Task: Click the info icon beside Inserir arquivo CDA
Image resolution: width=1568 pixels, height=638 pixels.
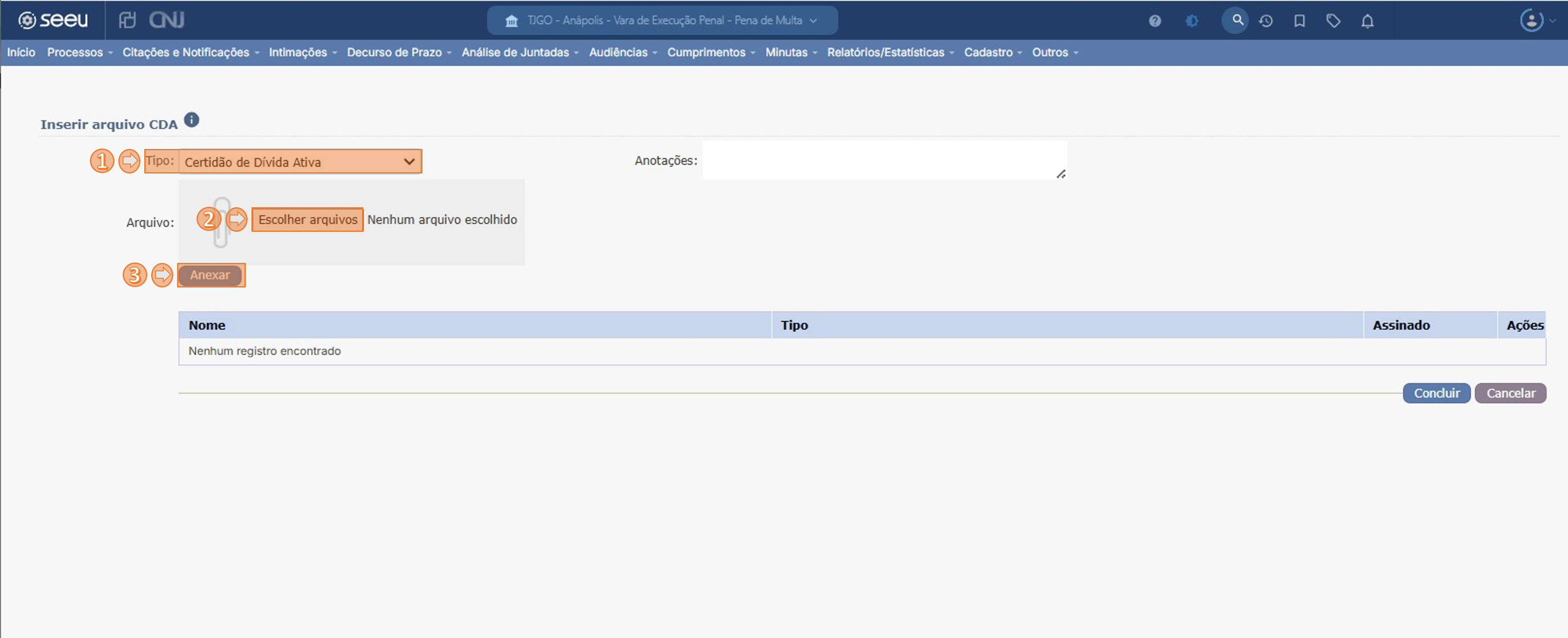Action: point(191,120)
